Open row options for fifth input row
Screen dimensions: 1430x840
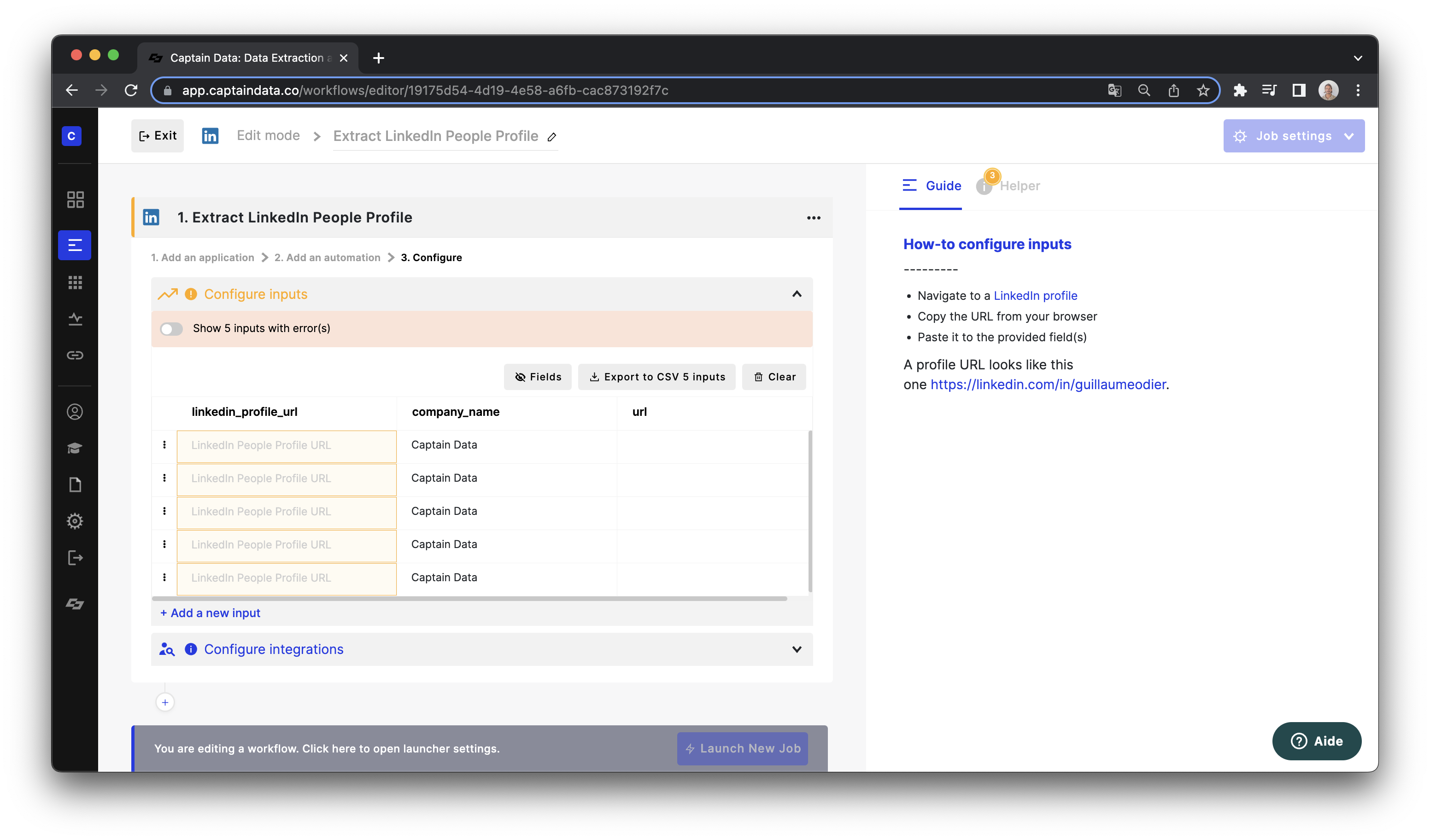point(164,577)
